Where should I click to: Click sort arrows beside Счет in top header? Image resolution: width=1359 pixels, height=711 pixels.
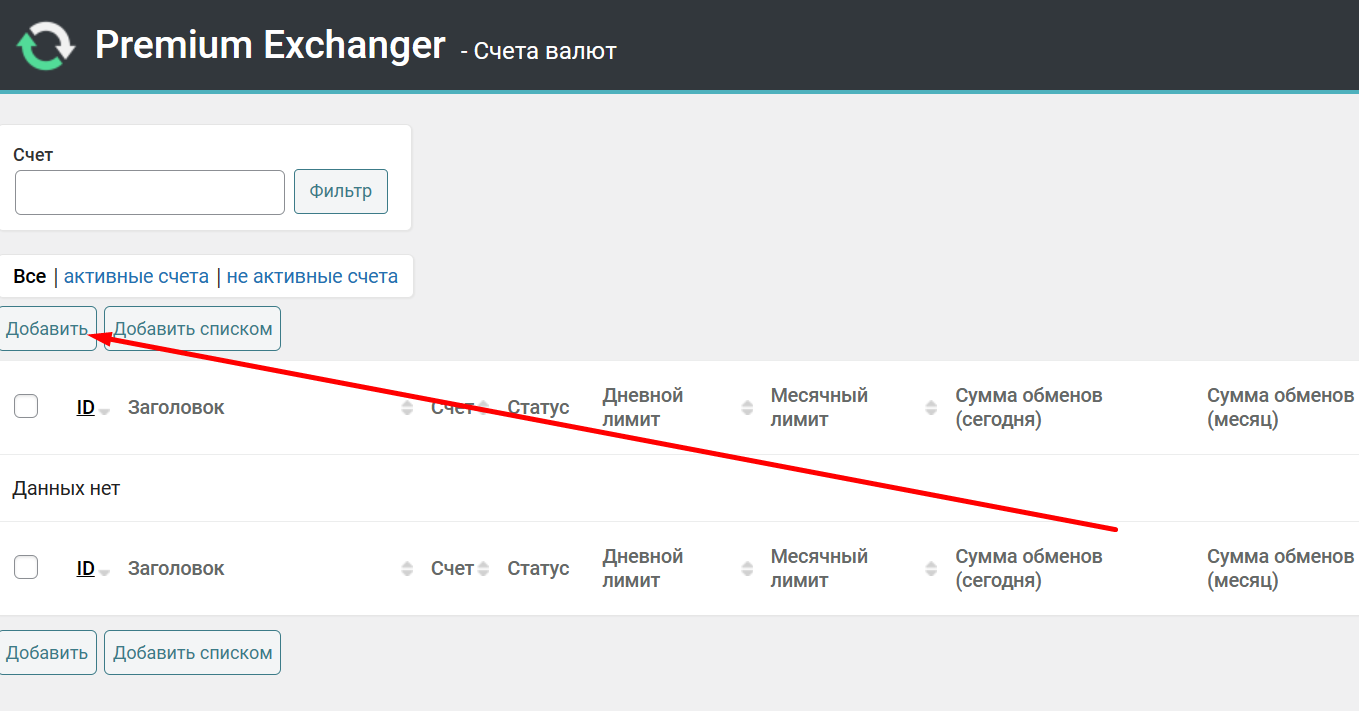click(x=483, y=408)
